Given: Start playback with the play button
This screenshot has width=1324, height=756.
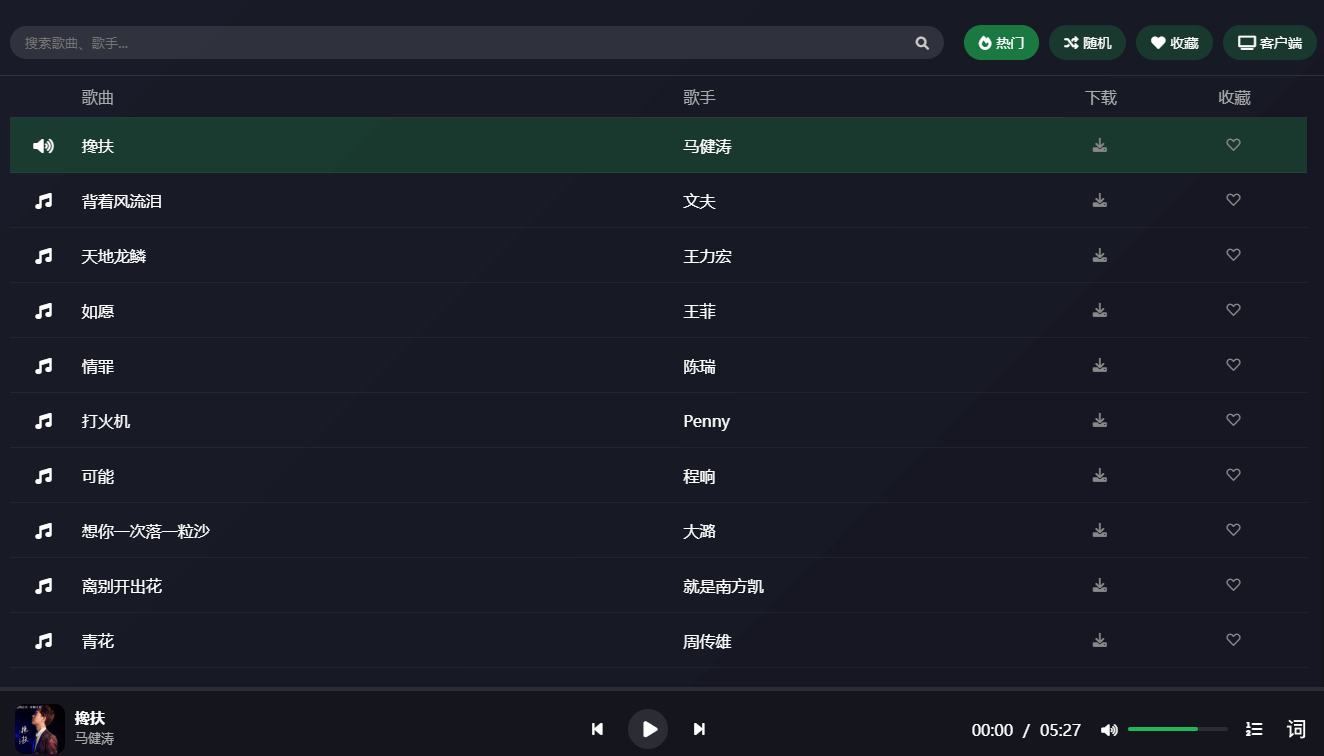Looking at the screenshot, I should [x=648, y=729].
